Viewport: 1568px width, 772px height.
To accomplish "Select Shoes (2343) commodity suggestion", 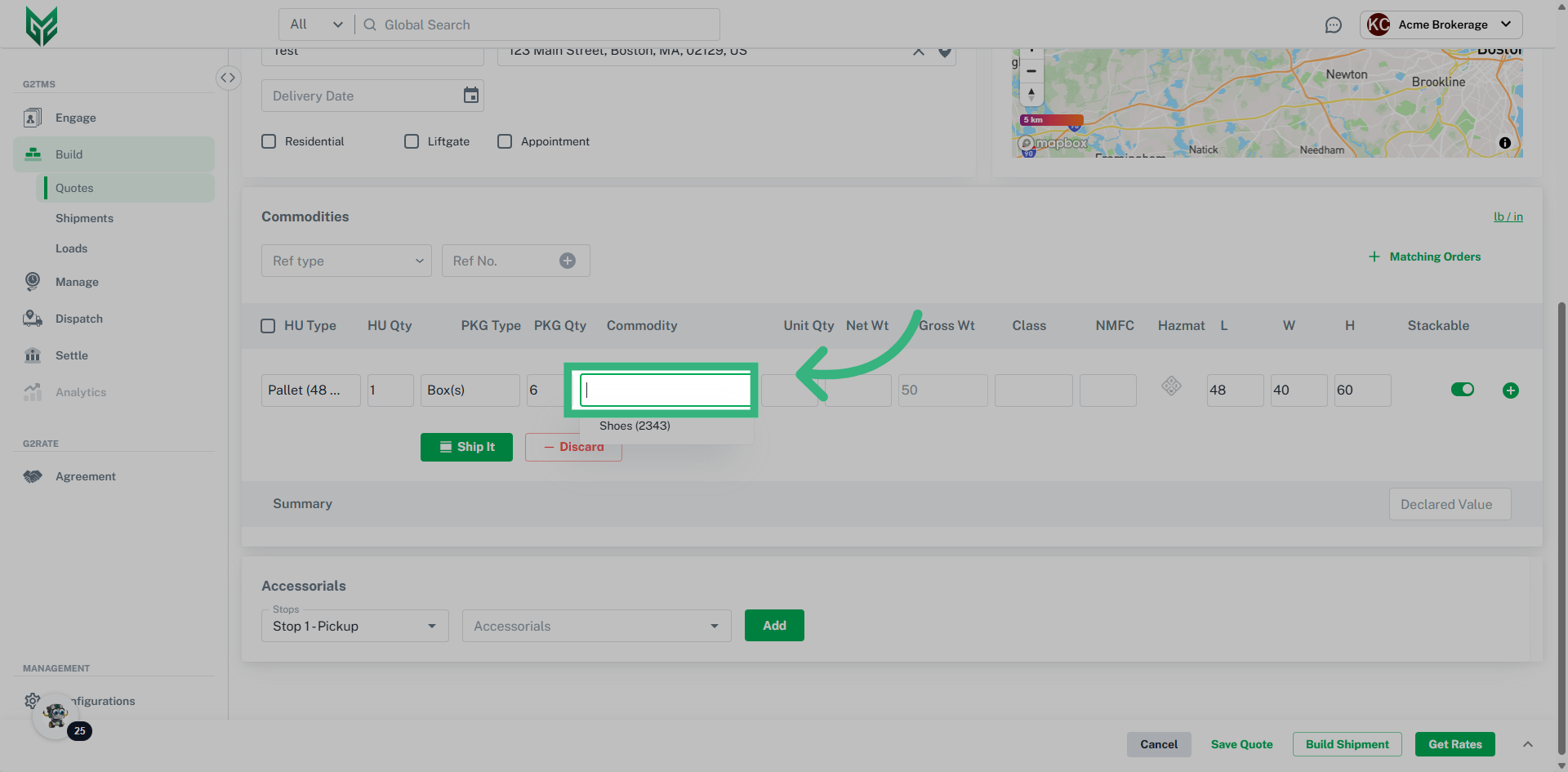I will point(635,426).
